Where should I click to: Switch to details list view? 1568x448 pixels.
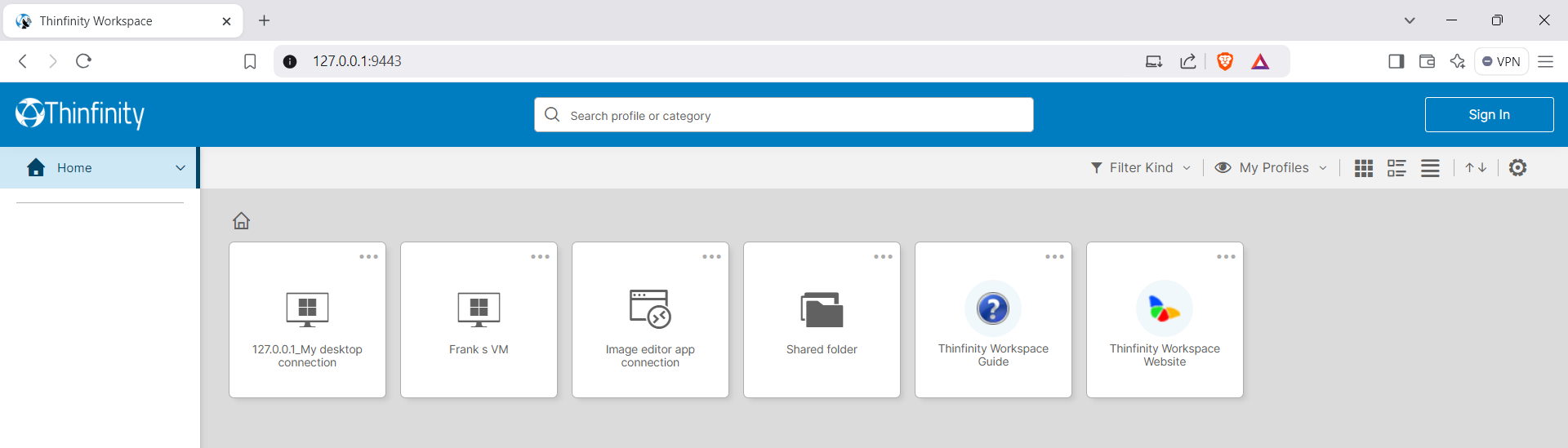click(1396, 168)
